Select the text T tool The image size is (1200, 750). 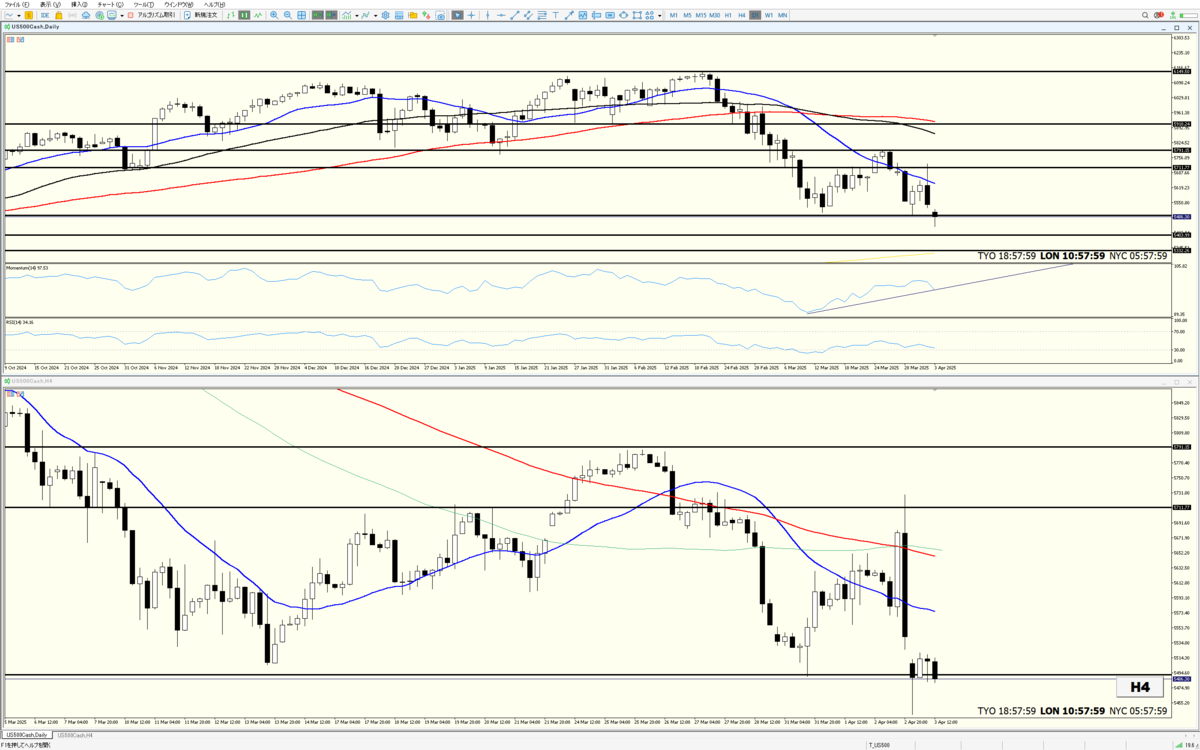555,15
